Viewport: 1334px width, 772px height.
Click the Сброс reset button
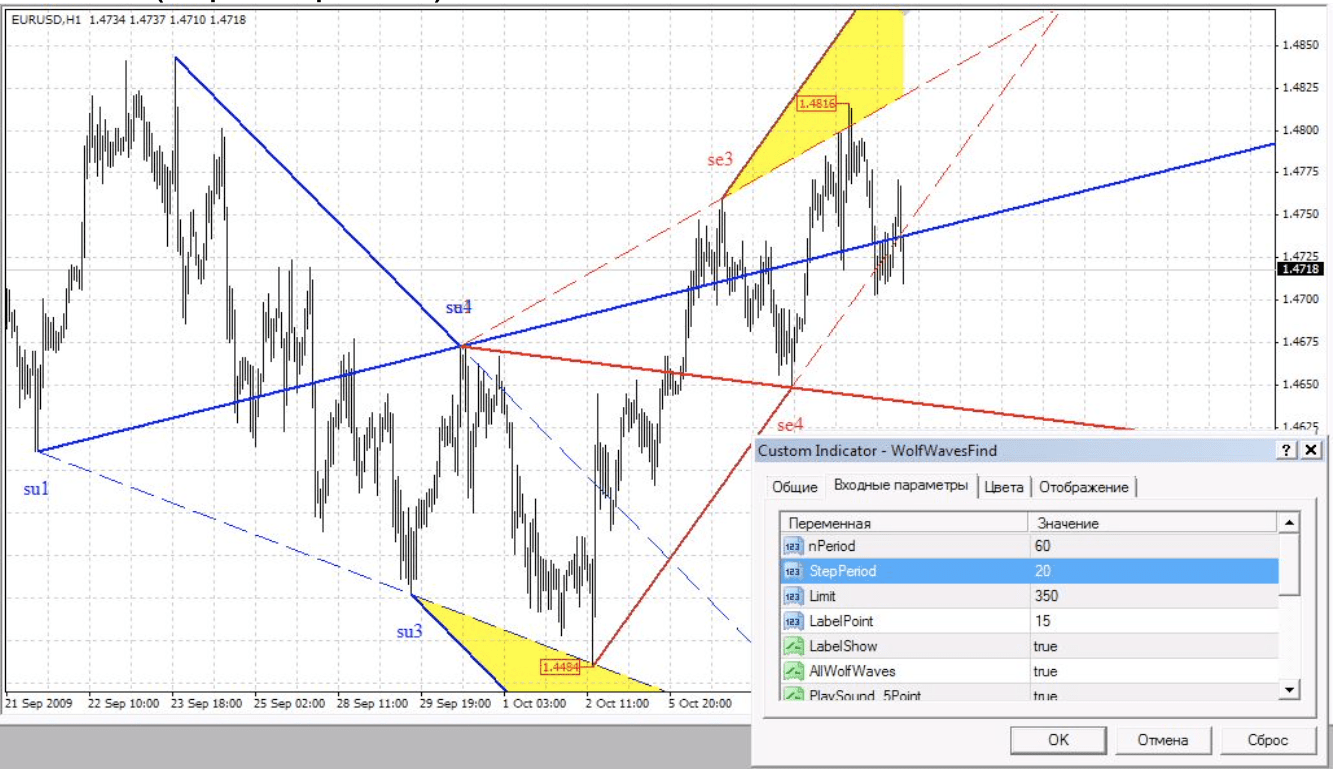1266,740
